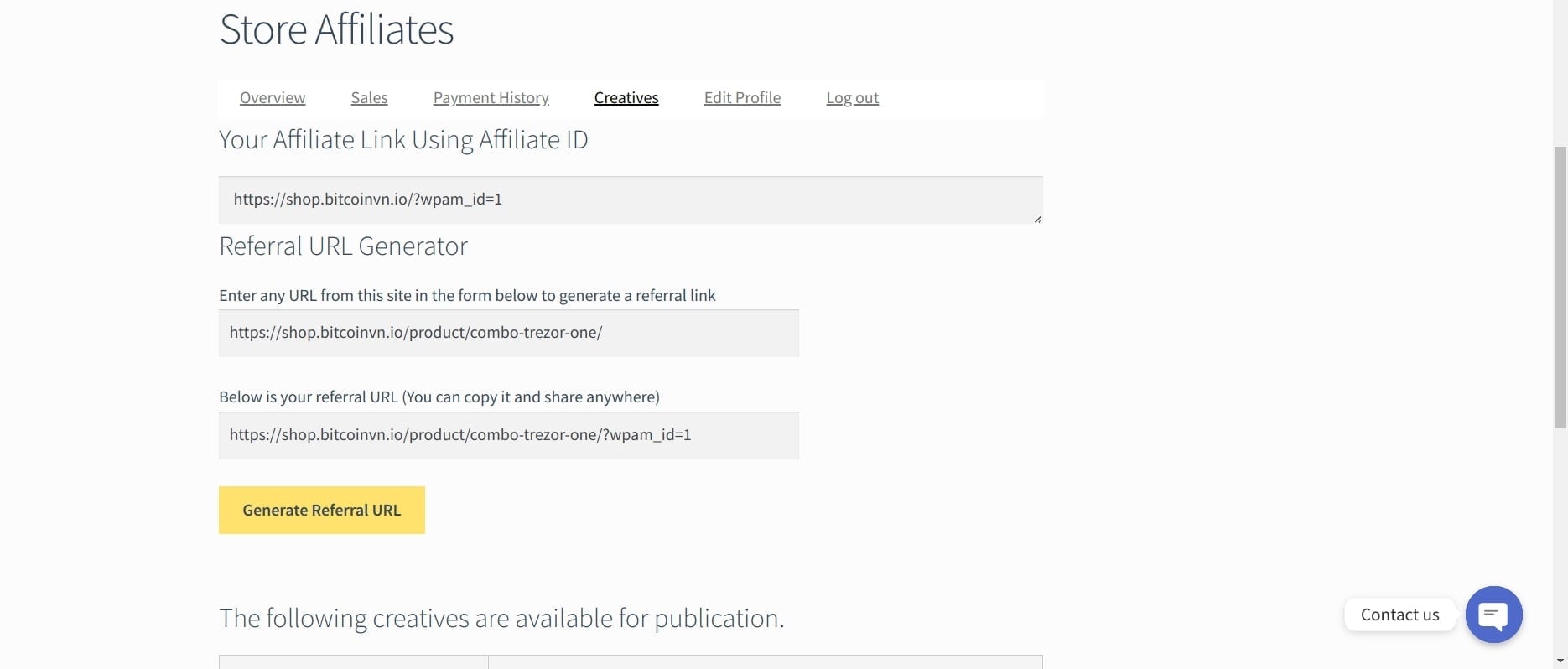Open the chat bubble icon
The image size is (1568, 669).
[x=1493, y=615]
